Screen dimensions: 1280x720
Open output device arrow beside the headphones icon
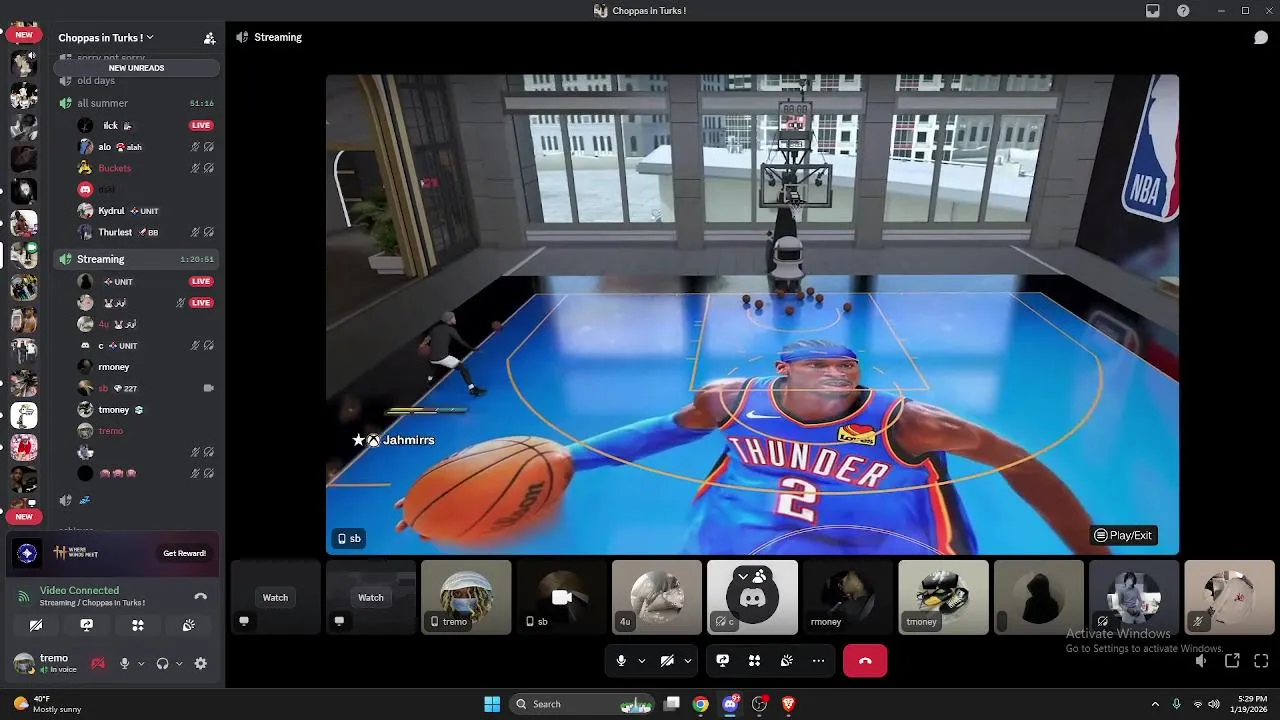(179, 663)
